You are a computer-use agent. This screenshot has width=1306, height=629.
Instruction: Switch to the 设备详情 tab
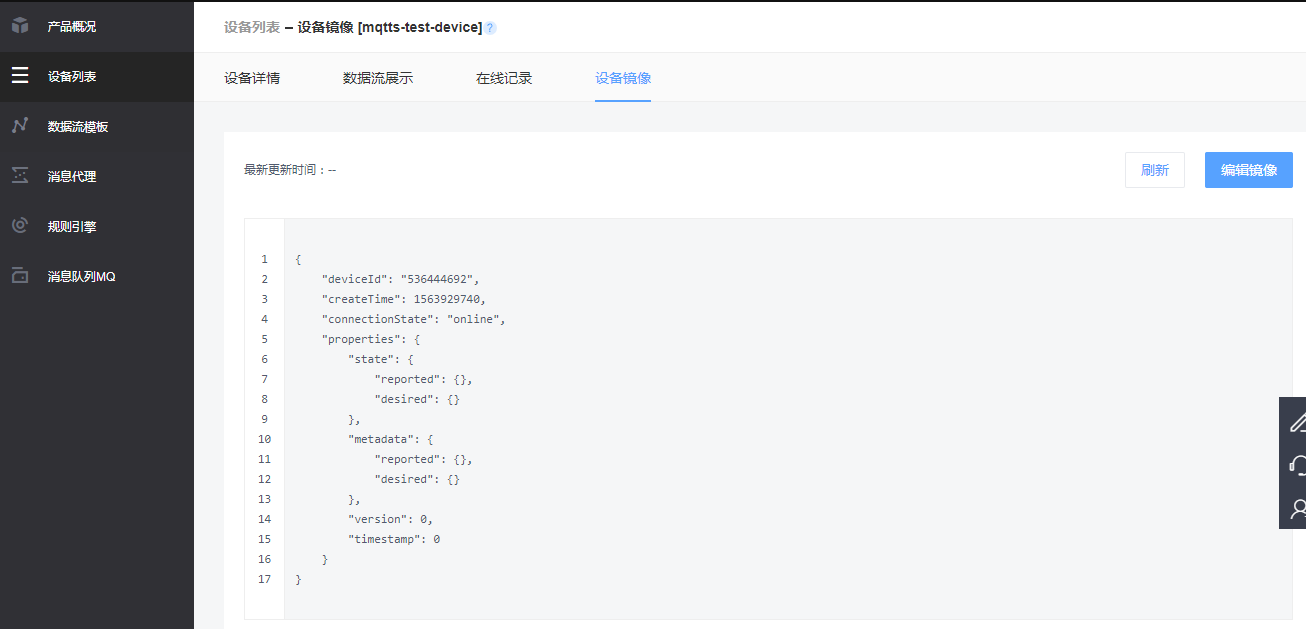click(x=252, y=78)
